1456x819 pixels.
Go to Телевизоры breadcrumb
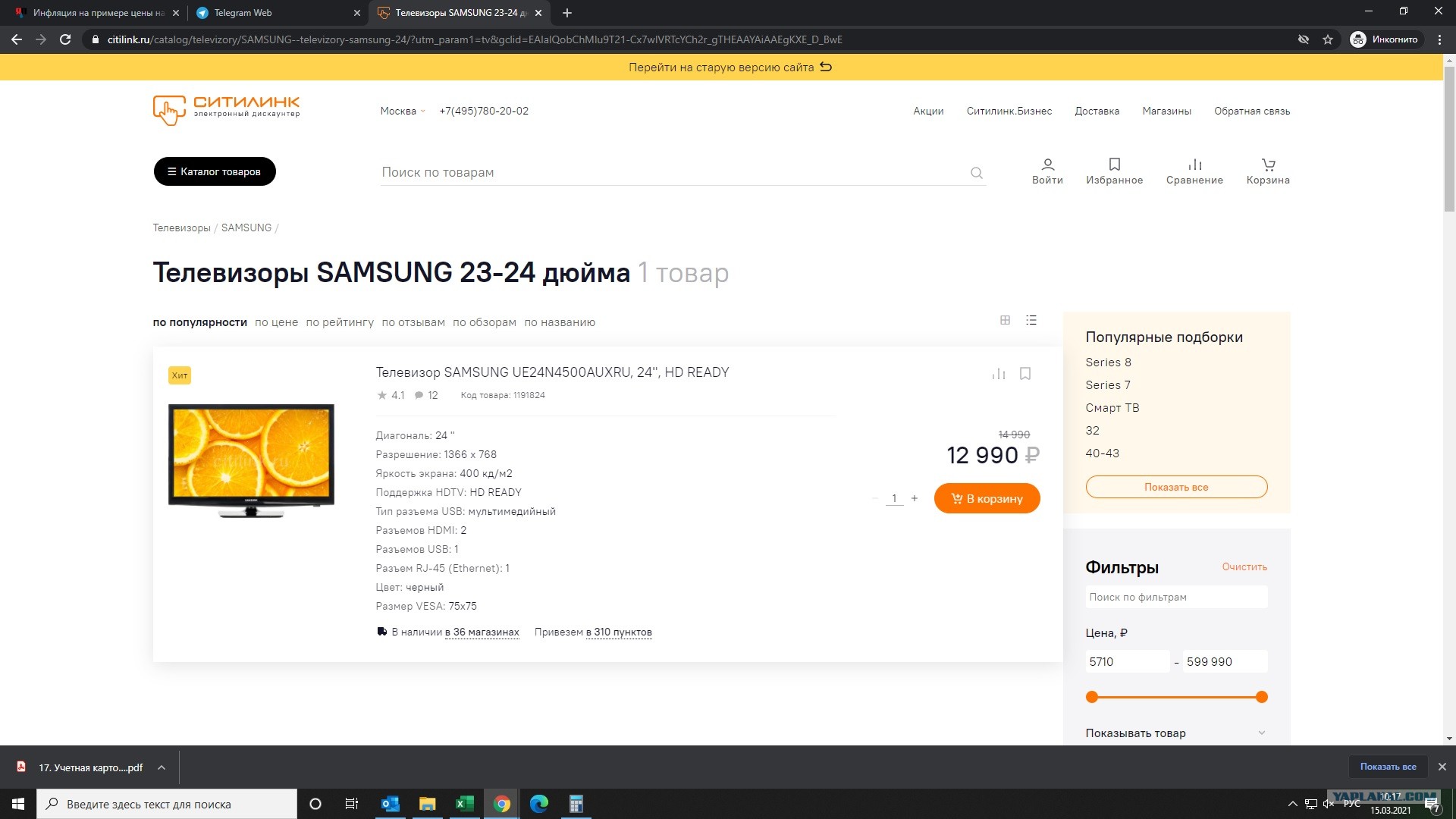(x=182, y=227)
